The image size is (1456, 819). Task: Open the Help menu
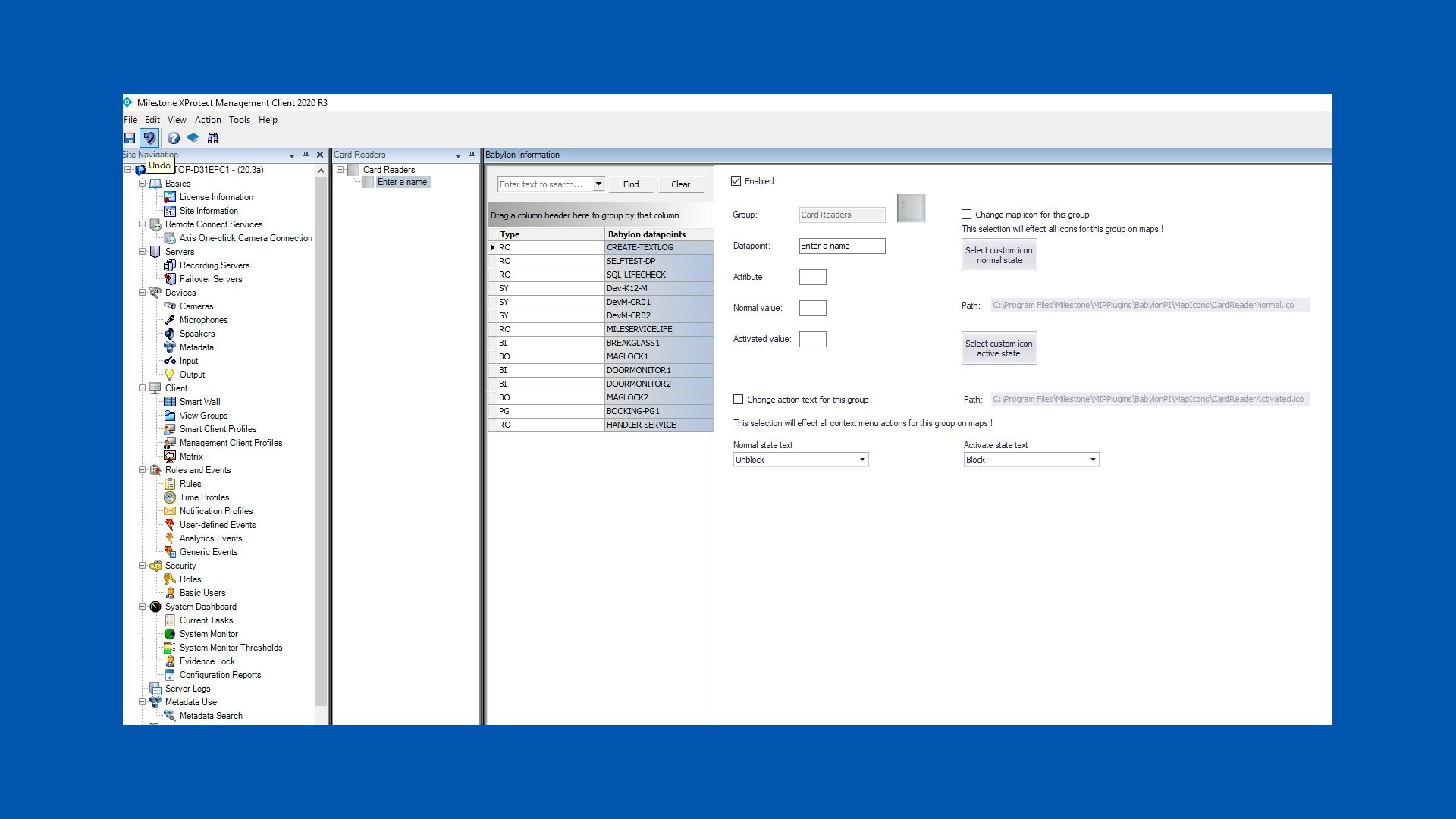[x=268, y=120]
